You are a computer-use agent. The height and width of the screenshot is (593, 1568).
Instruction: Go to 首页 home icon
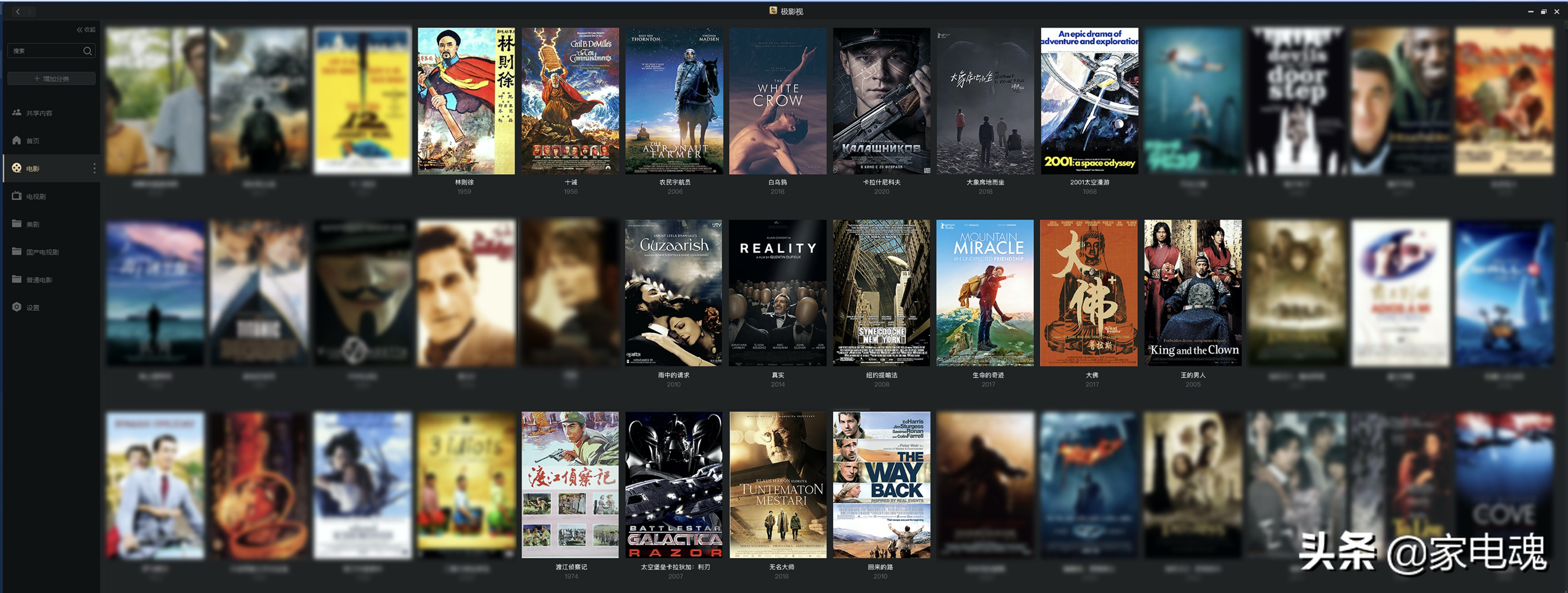[17, 141]
